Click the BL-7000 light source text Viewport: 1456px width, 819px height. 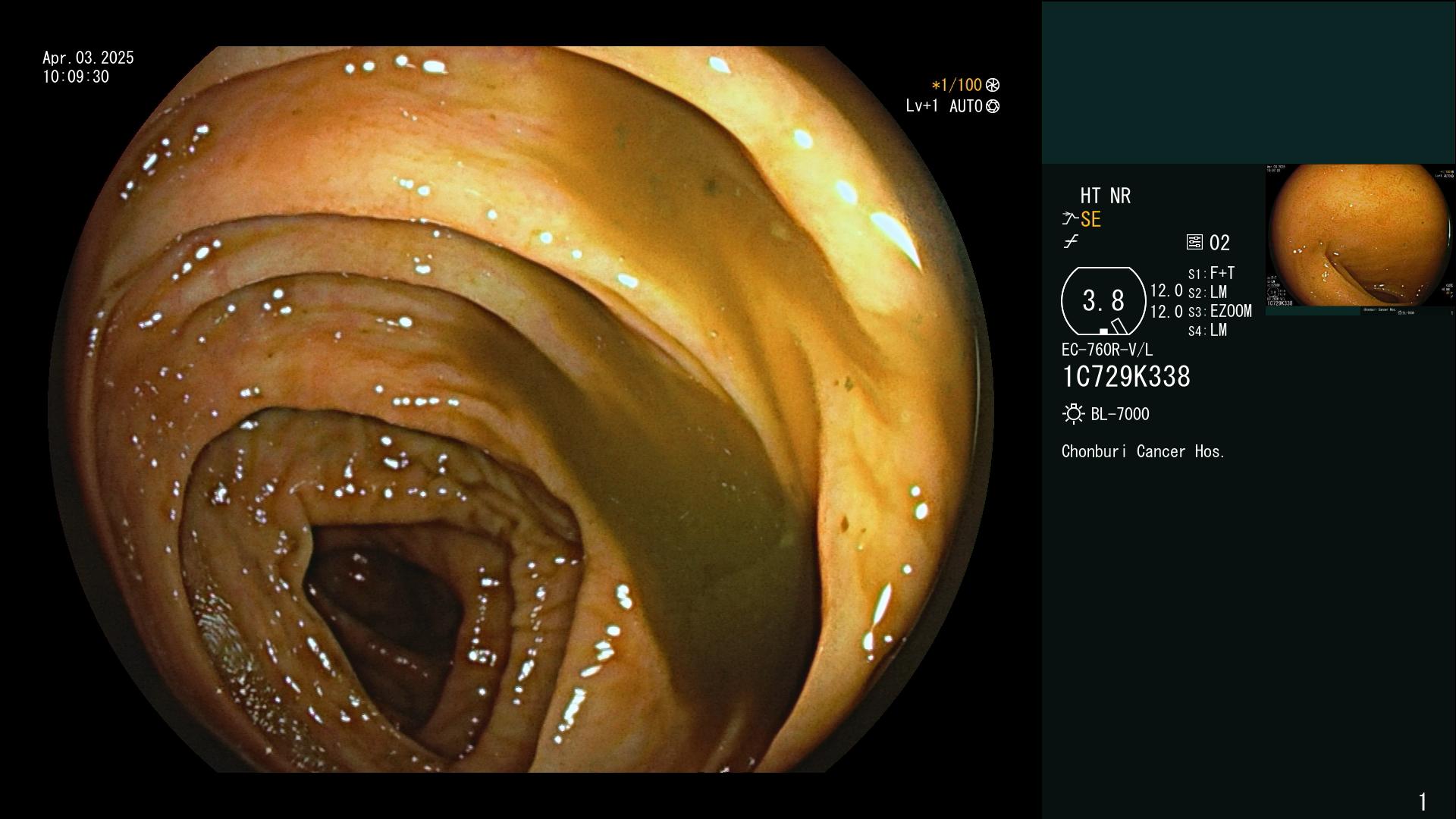pos(1120,414)
